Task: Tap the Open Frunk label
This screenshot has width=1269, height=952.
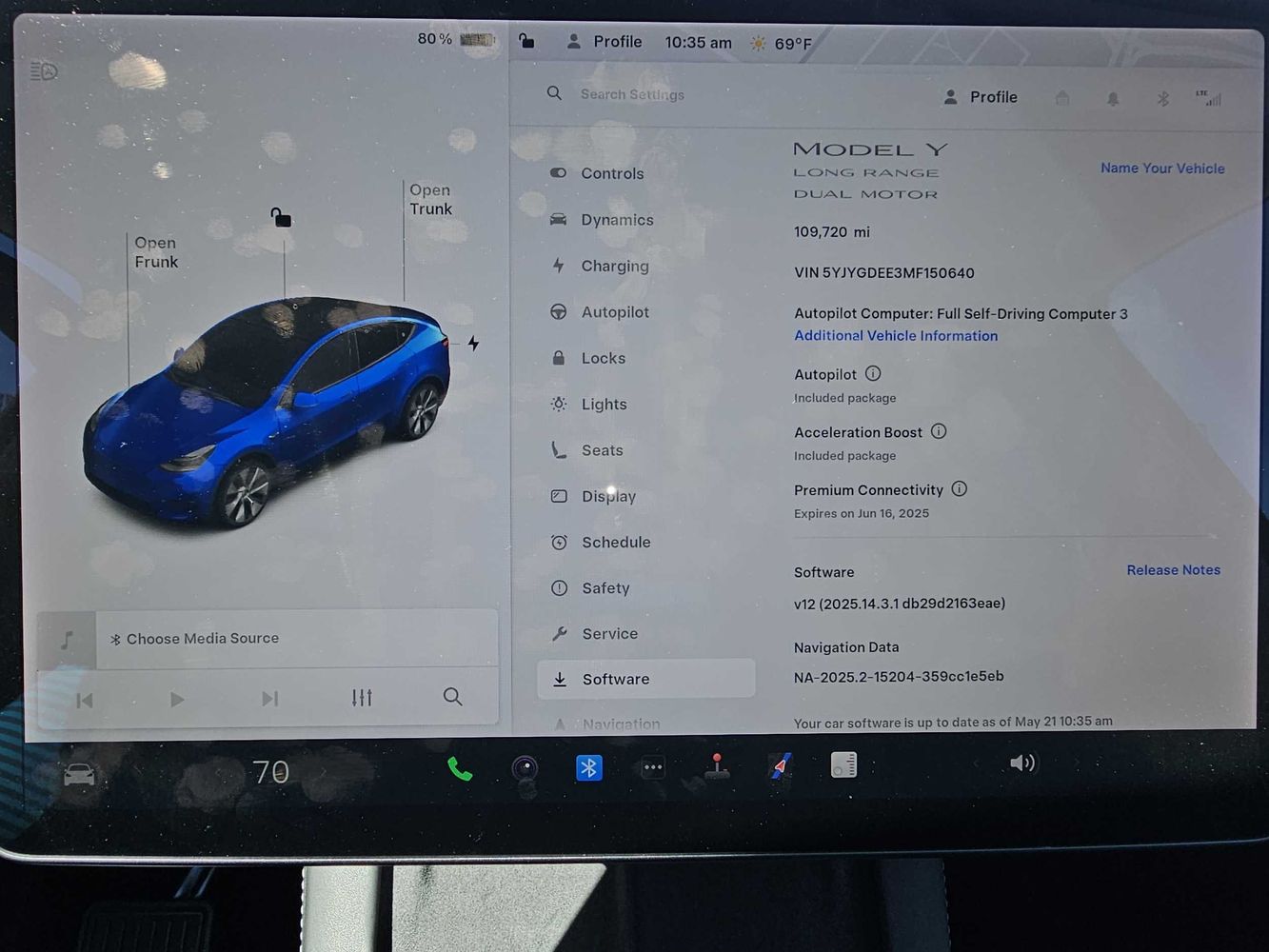Action: coord(156,252)
